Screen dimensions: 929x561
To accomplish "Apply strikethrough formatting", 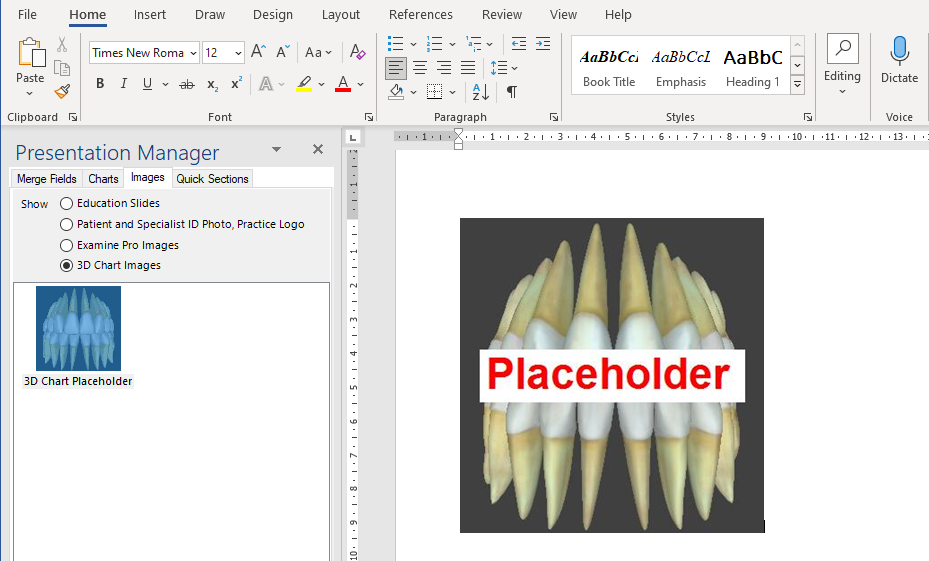I will click(x=187, y=85).
